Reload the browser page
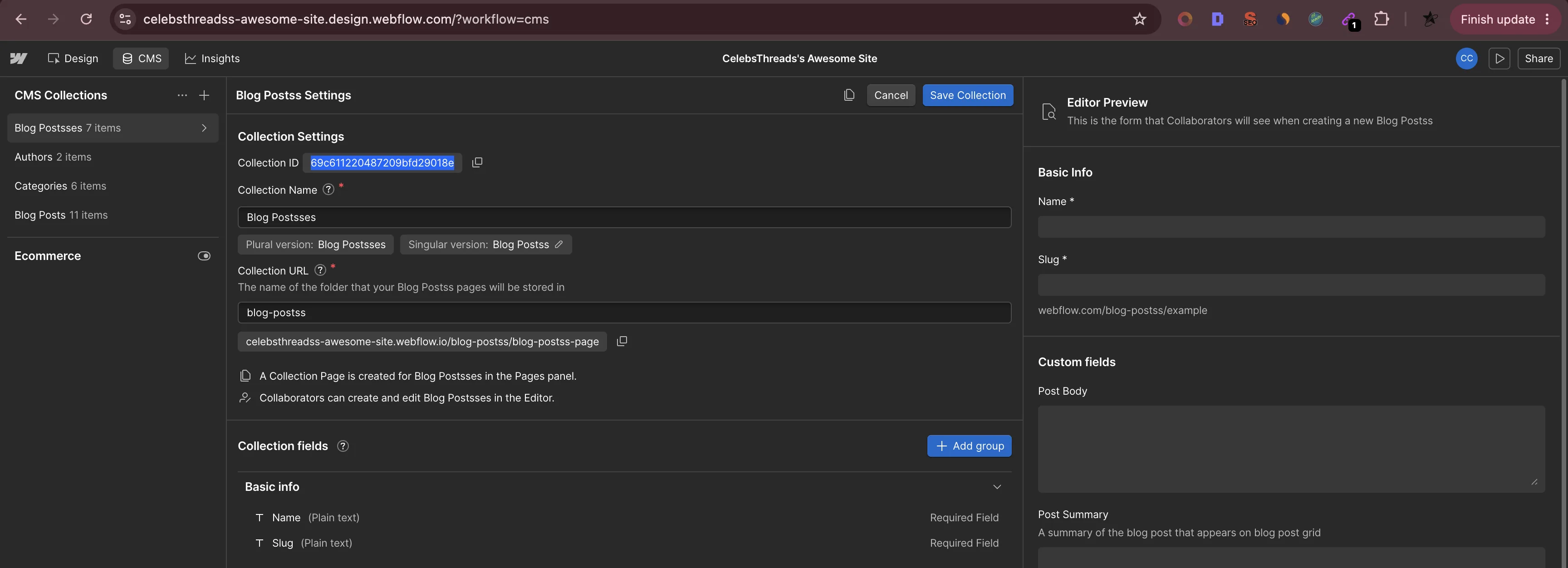Viewport: 1568px width, 568px height. point(87,19)
